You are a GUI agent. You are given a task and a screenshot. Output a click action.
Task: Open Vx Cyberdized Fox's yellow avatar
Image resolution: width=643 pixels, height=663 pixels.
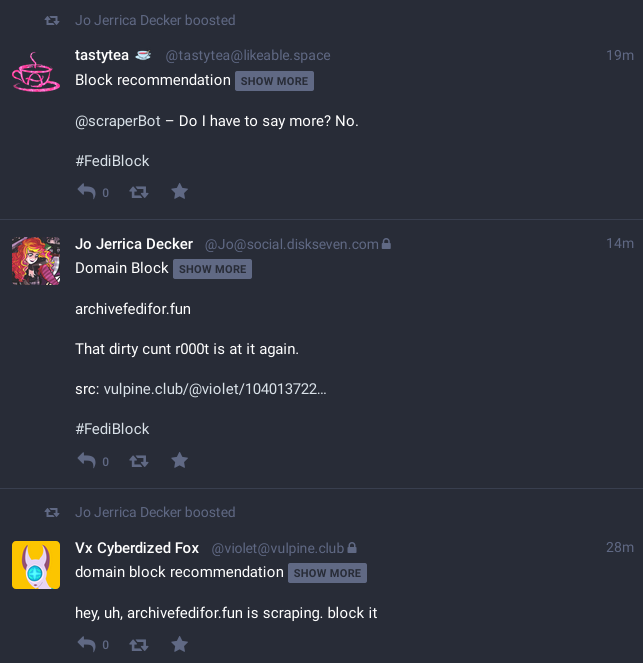36,565
